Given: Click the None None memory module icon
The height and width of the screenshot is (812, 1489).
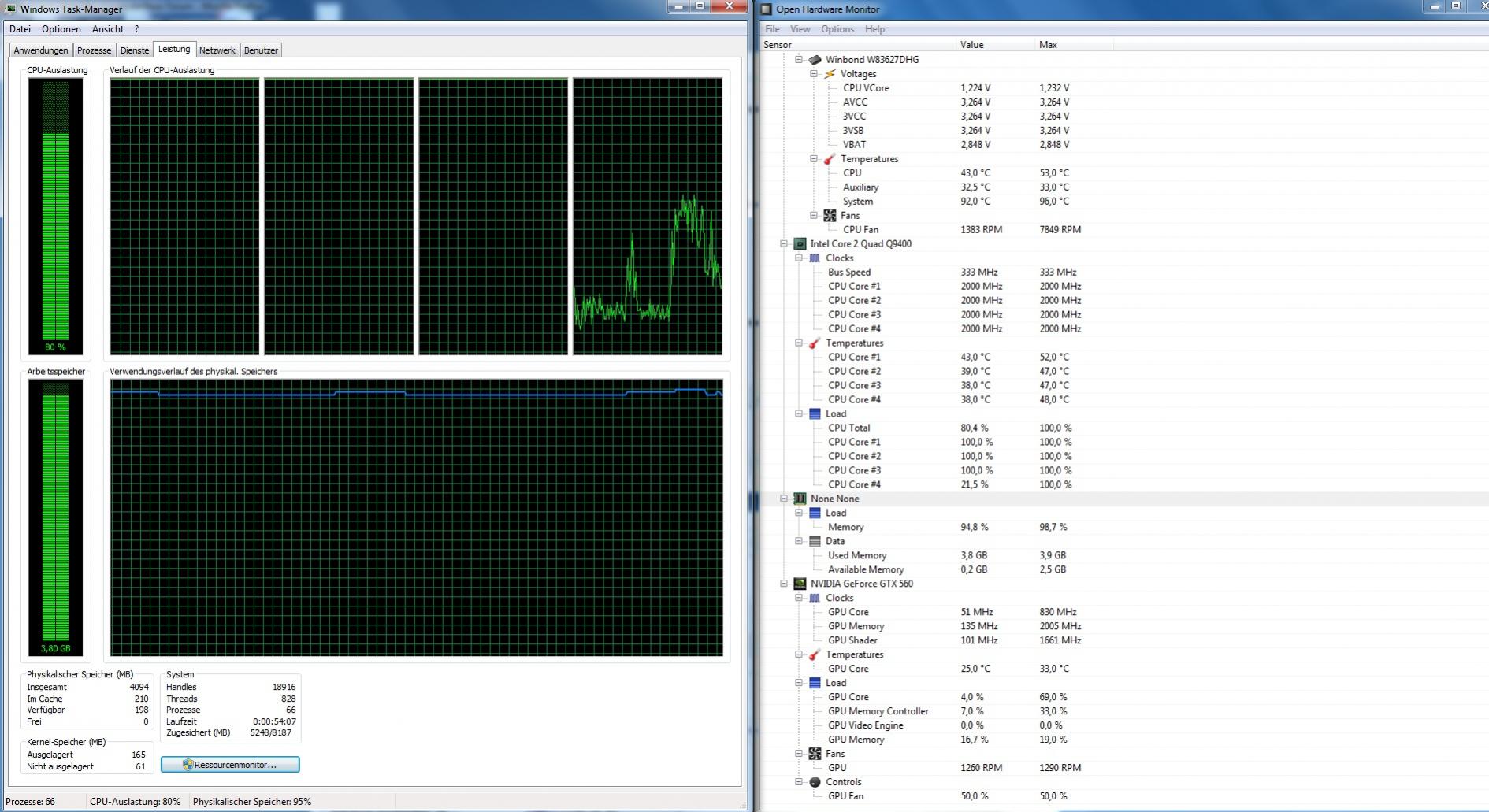Looking at the screenshot, I should pyautogui.click(x=800, y=499).
